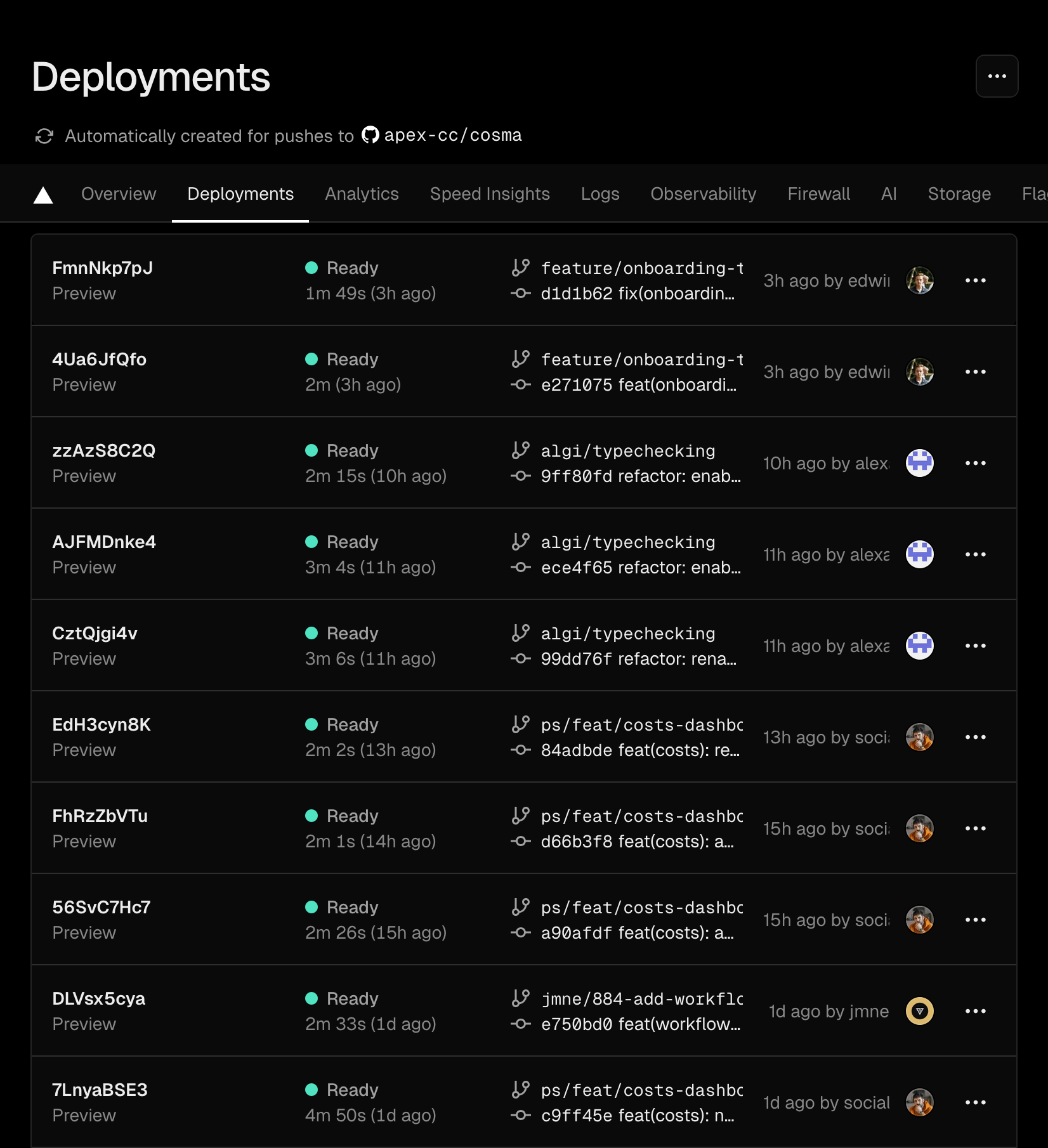Click "2m 15s (10h ago)" build duration
Screen dimensions: 1048x1148
376,476
